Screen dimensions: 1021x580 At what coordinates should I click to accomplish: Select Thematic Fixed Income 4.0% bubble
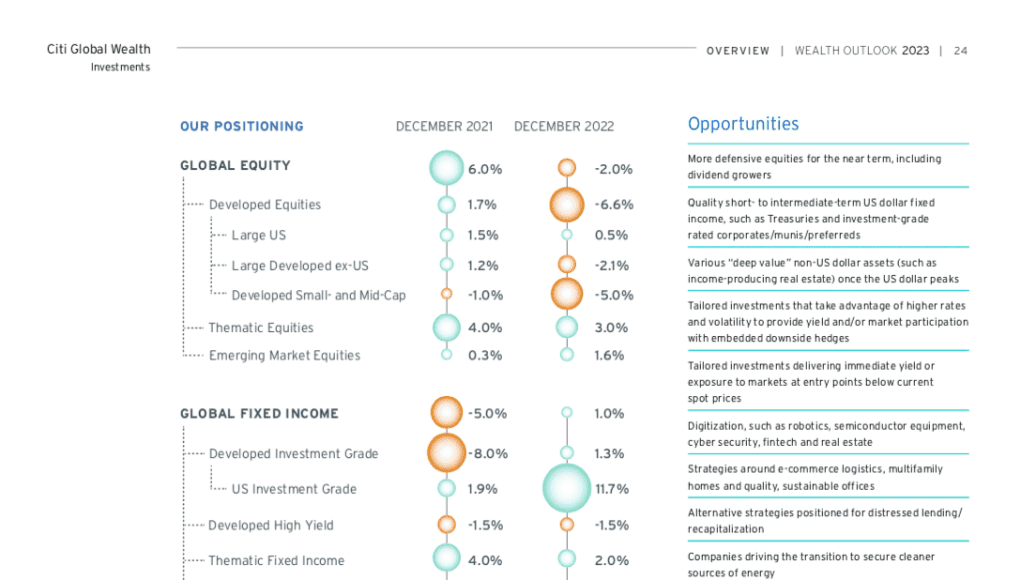447,559
